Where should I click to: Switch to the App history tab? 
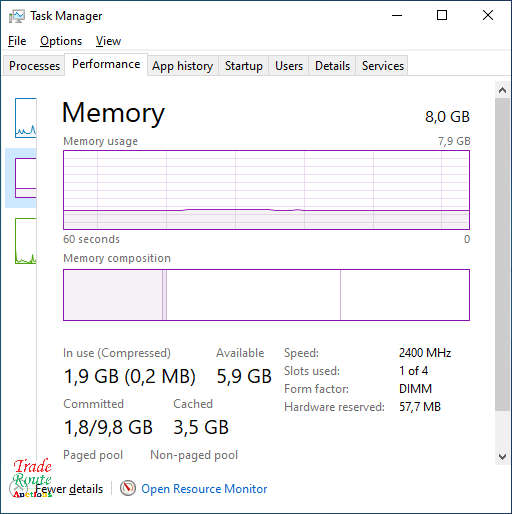coord(183,66)
